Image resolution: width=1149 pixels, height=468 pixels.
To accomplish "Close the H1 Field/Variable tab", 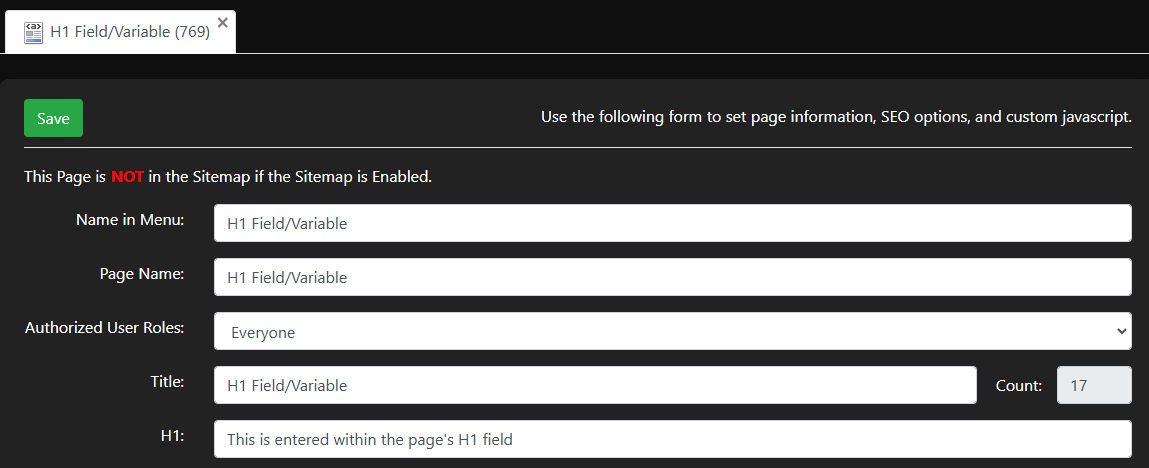I will coord(222,21).
